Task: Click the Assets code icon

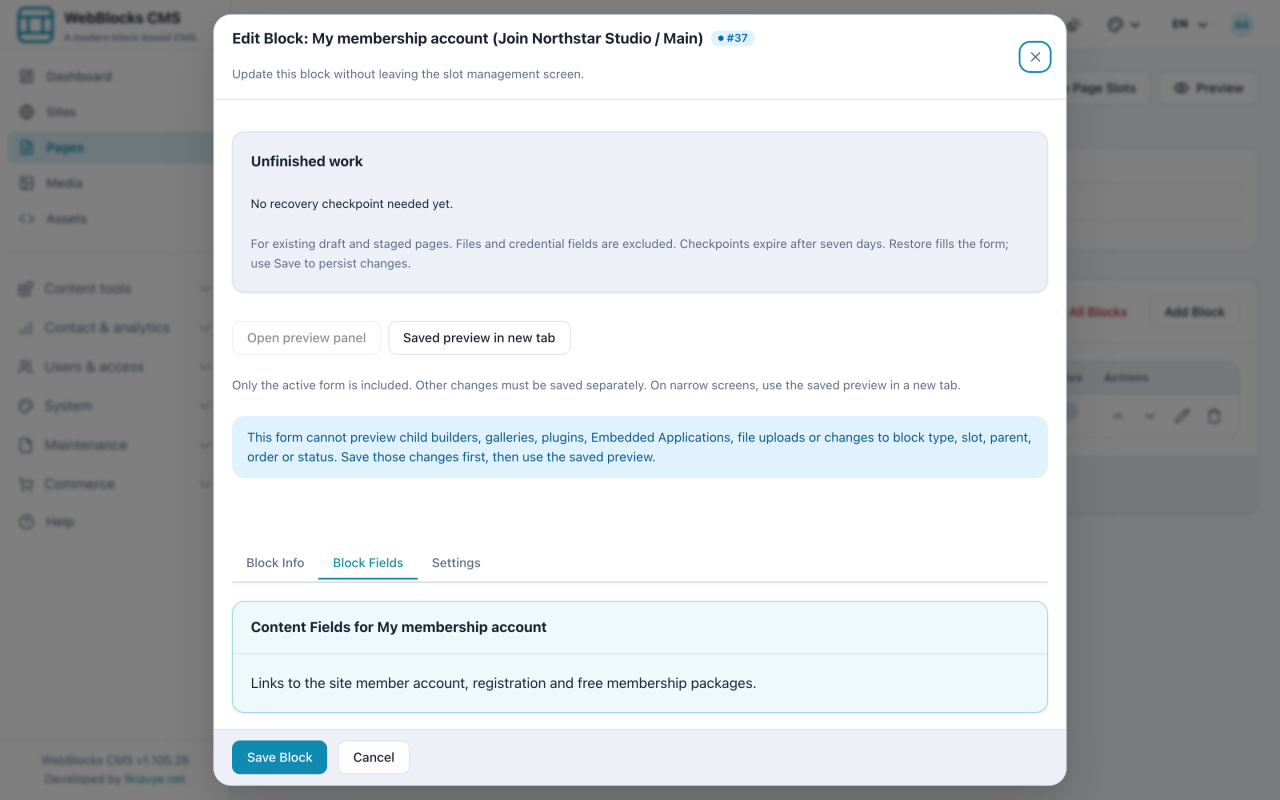Action: [27, 219]
